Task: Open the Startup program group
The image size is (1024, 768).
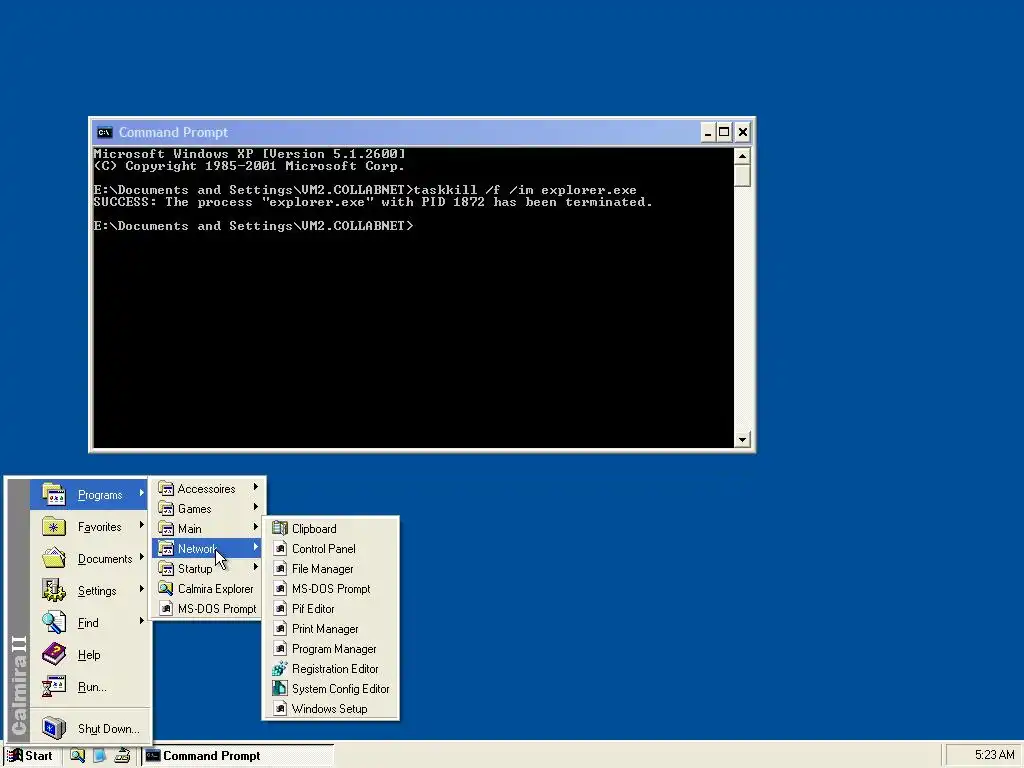Action: tap(208, 569)
